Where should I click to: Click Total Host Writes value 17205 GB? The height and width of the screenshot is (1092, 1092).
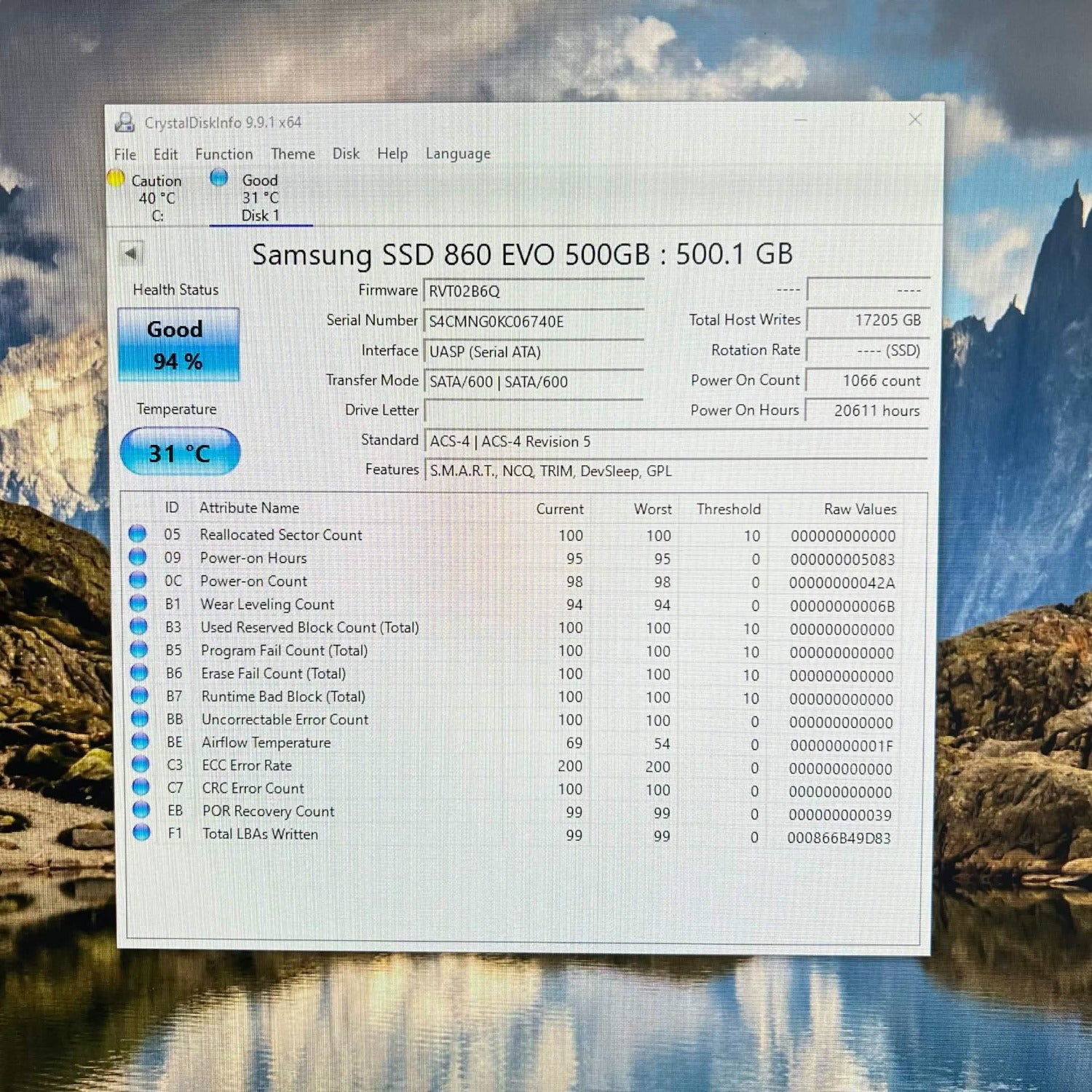click(x=868, y=320)
